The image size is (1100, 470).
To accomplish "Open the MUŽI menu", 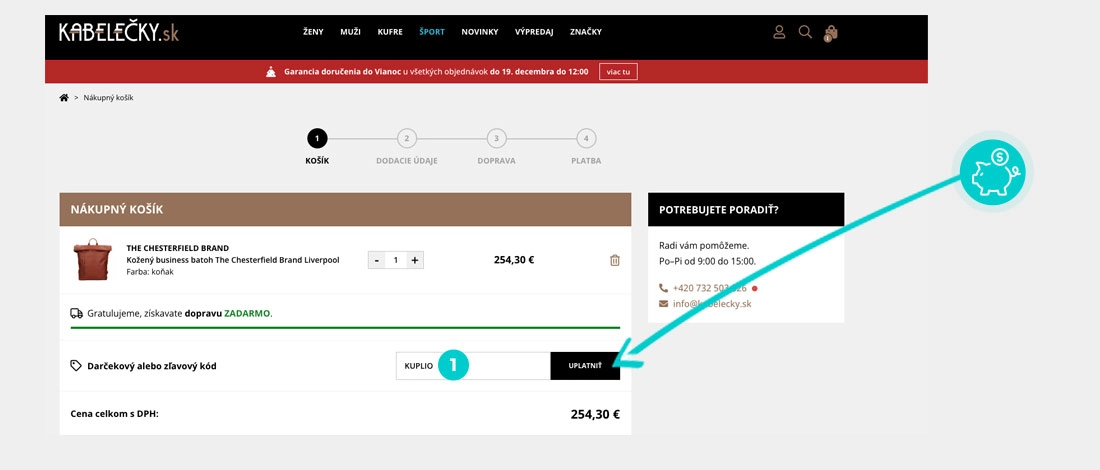I will coord(350,32).
